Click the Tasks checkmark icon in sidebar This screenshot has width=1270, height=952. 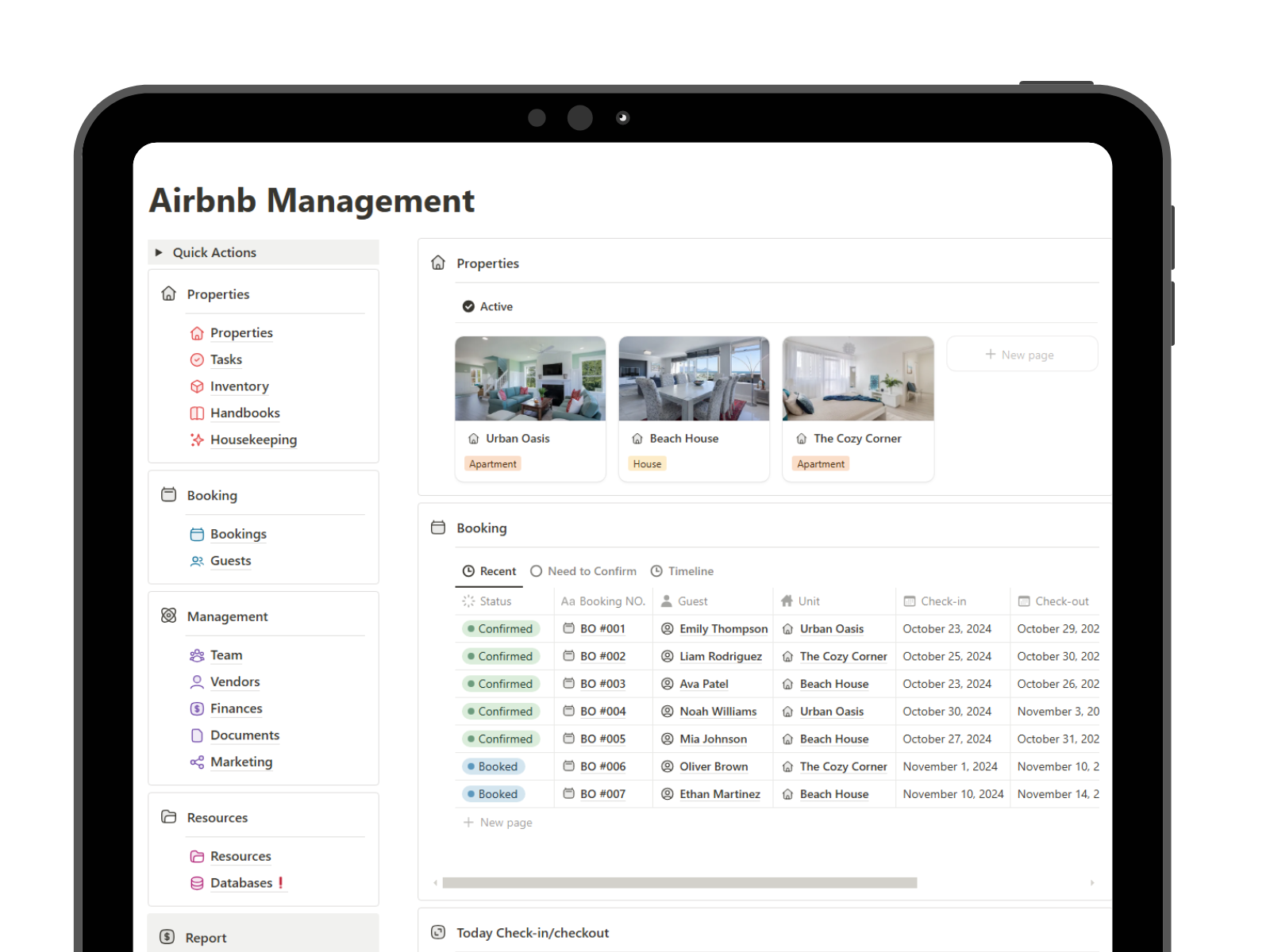coord(197,359)
